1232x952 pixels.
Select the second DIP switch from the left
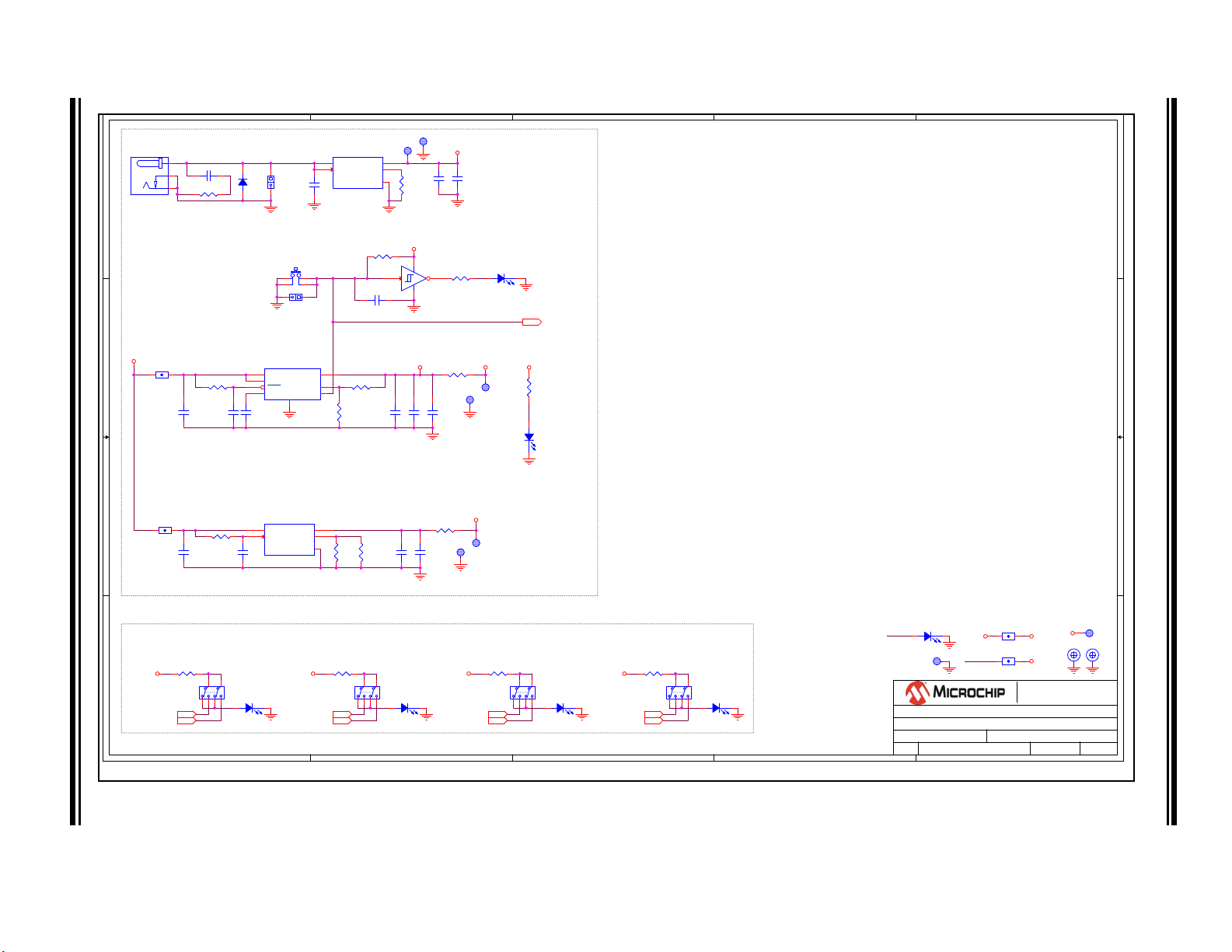pos(368,692)
